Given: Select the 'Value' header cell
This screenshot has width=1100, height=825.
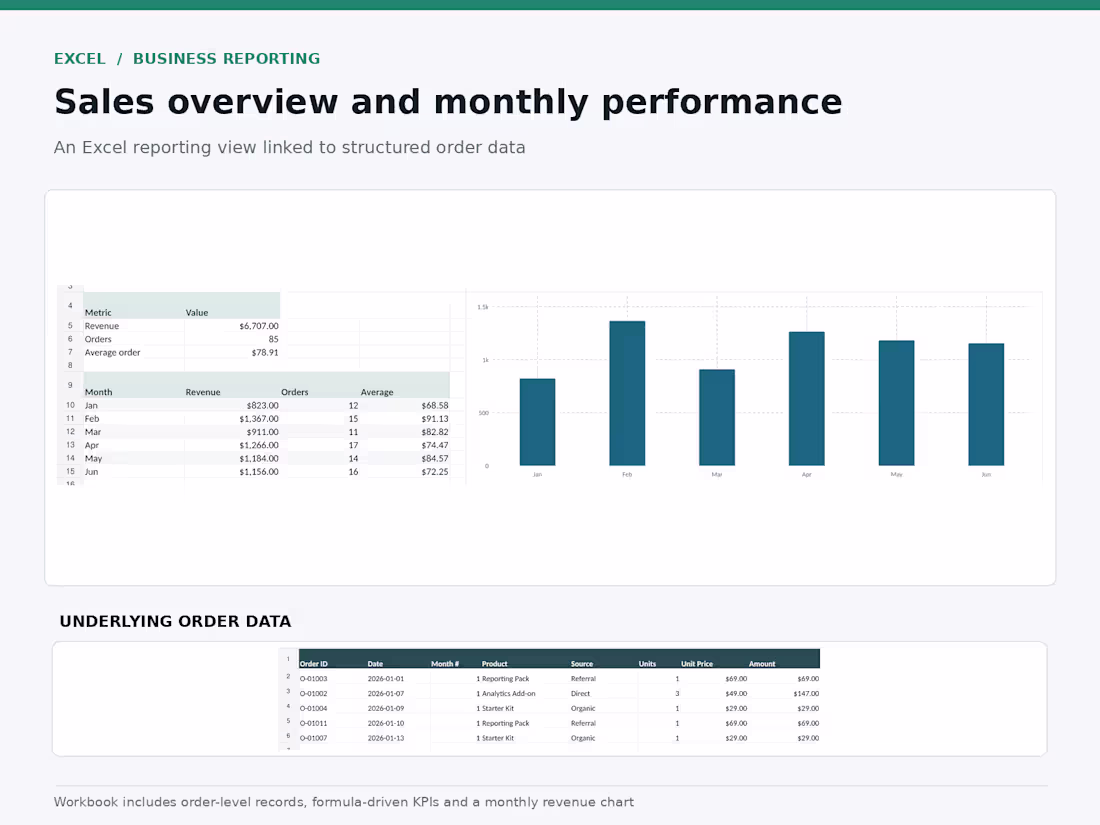Looking at the screenshot, I should point(232,306).
